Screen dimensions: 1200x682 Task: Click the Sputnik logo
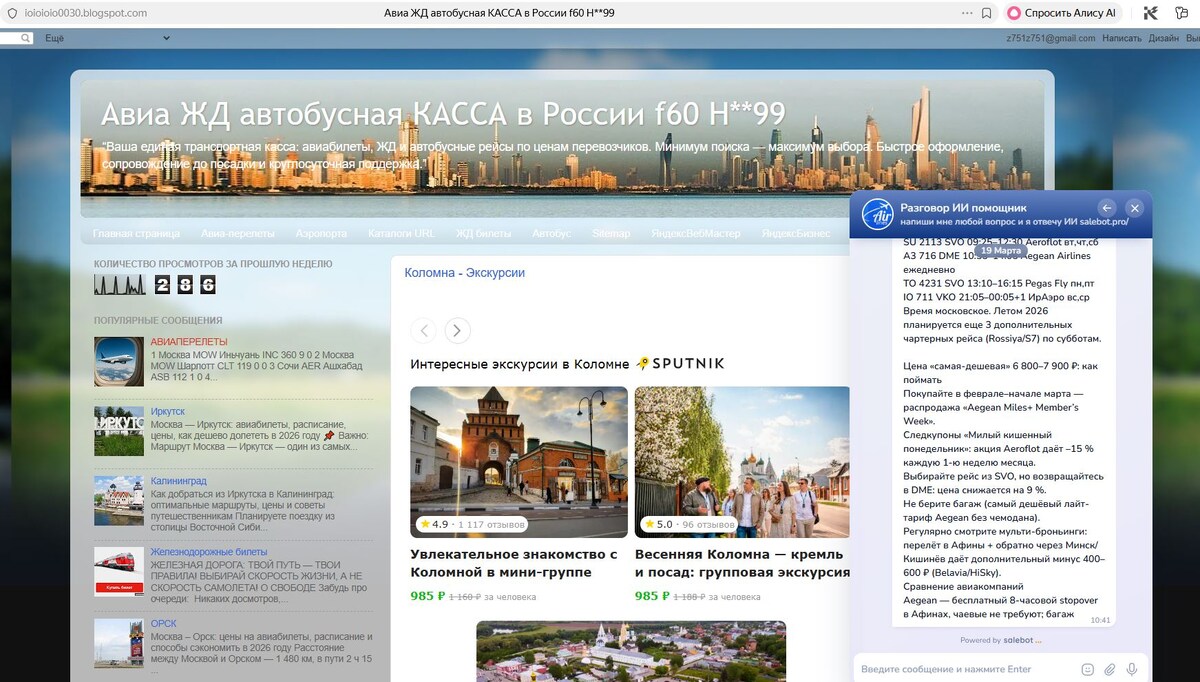[680, 364]
